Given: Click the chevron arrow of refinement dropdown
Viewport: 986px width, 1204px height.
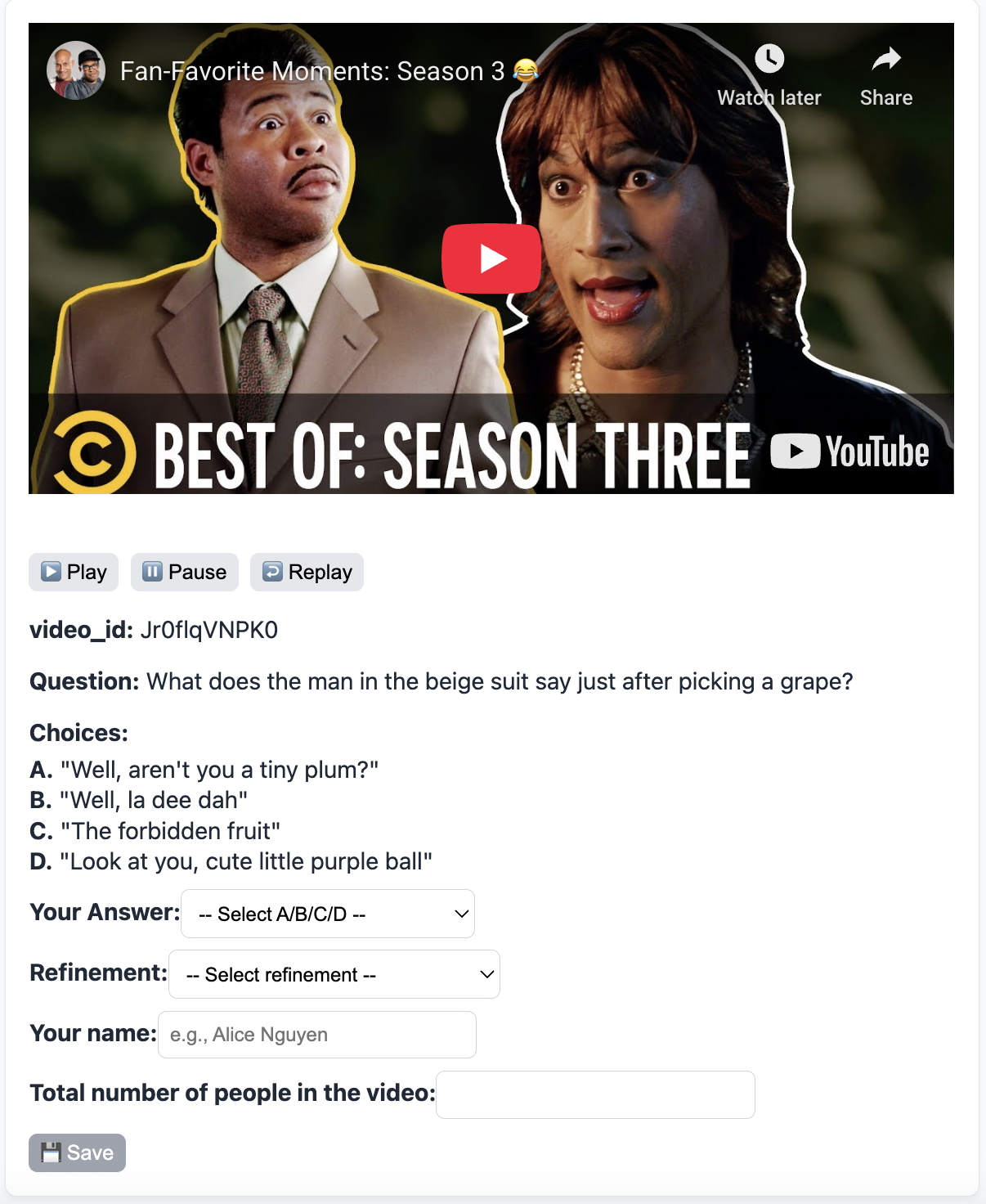Looking at the screenshot, I should [x=486, y=974].
